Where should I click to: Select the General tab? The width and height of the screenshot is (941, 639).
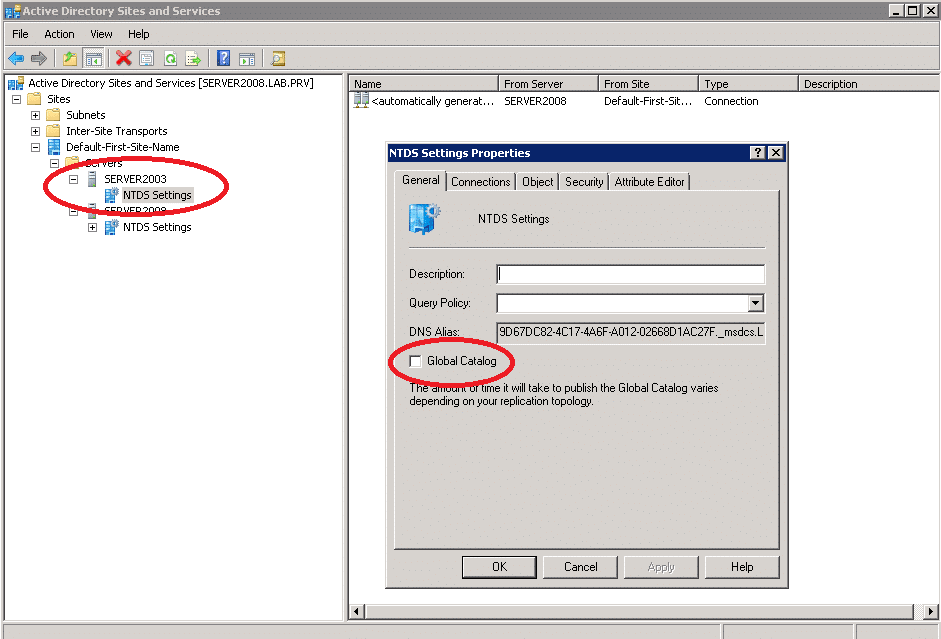(421, 180)
